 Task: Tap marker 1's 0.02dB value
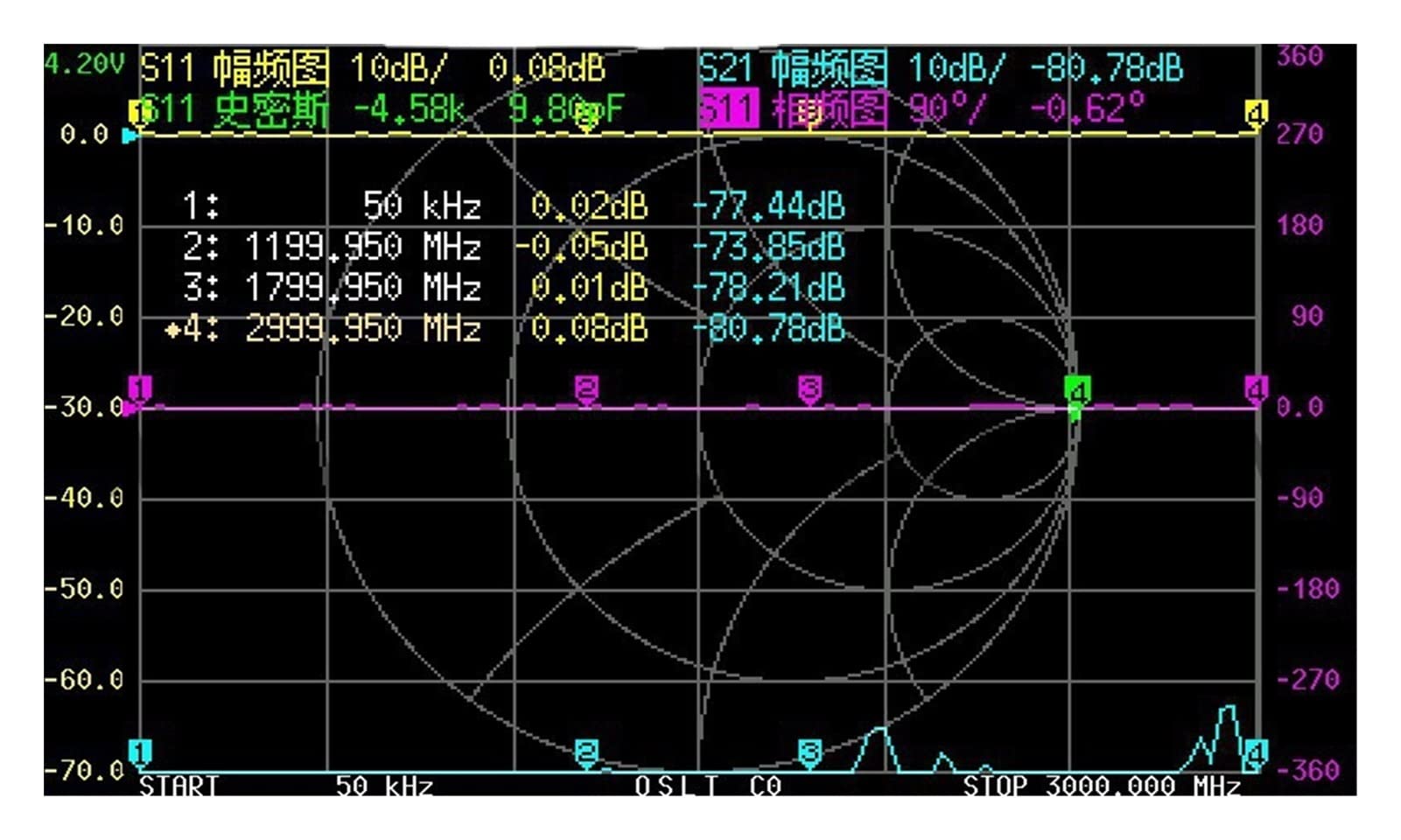(589, 206)
